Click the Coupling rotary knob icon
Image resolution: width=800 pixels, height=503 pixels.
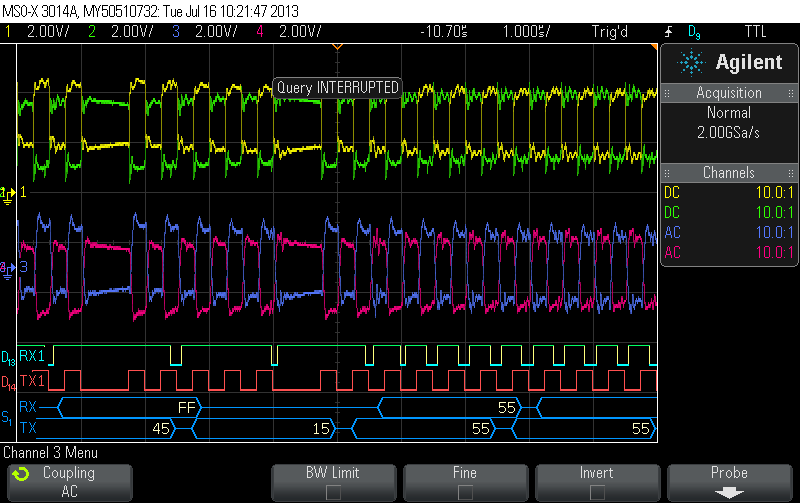(21, 474)
